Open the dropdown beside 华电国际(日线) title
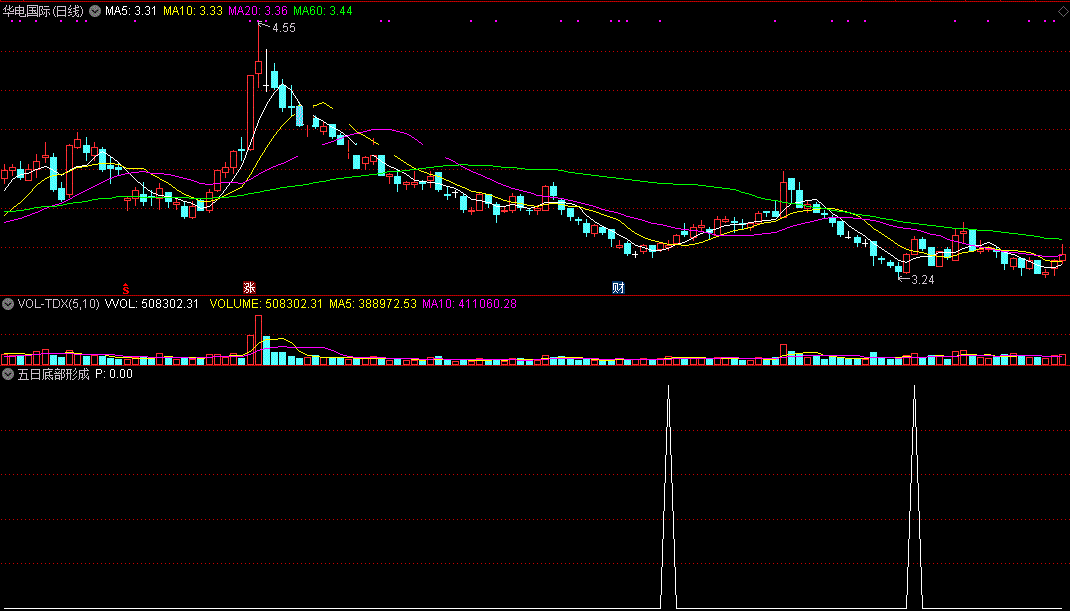Screen dimensions: 1070x611 point(95,11)
